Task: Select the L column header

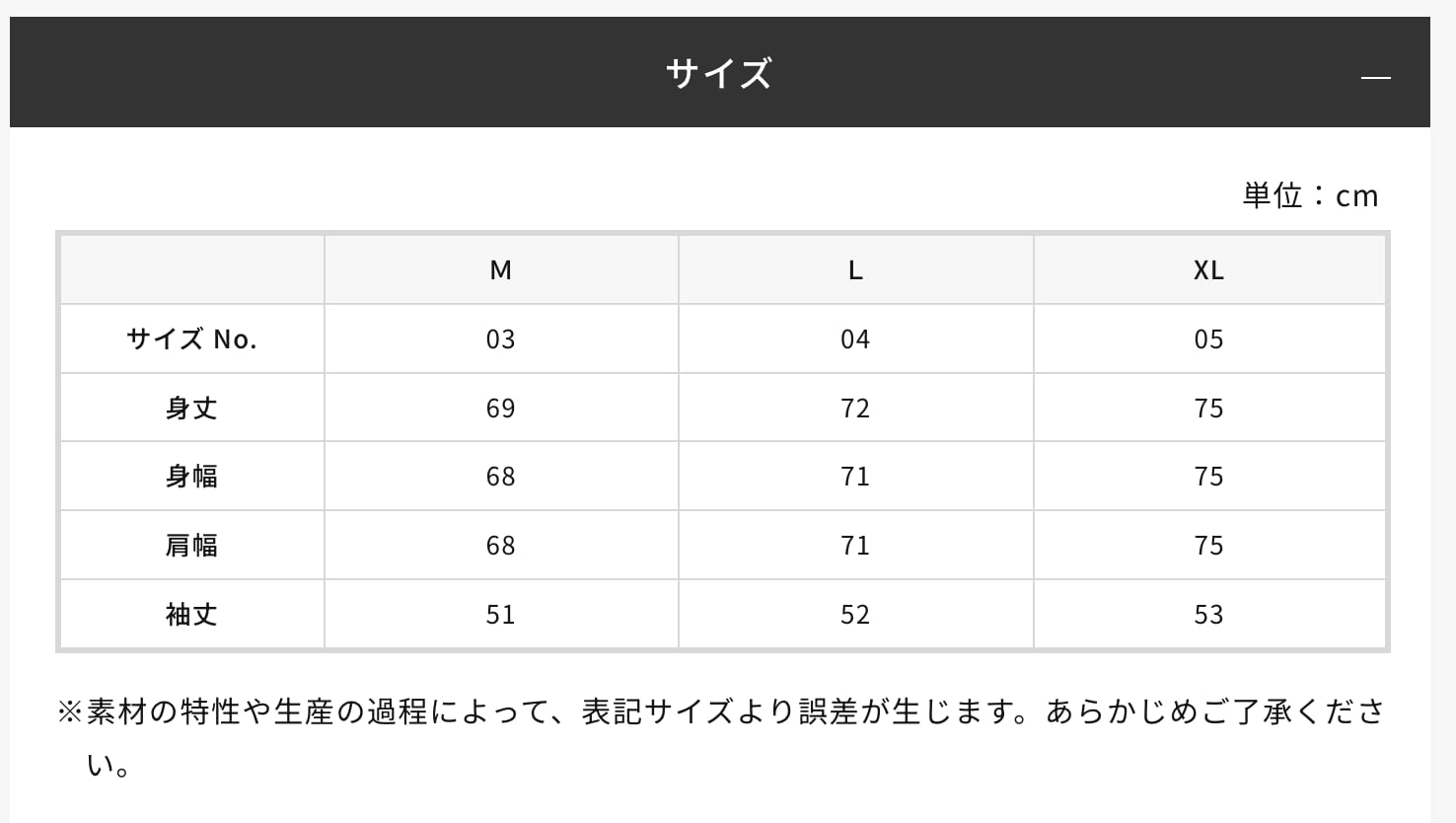Action: [855, 270]
